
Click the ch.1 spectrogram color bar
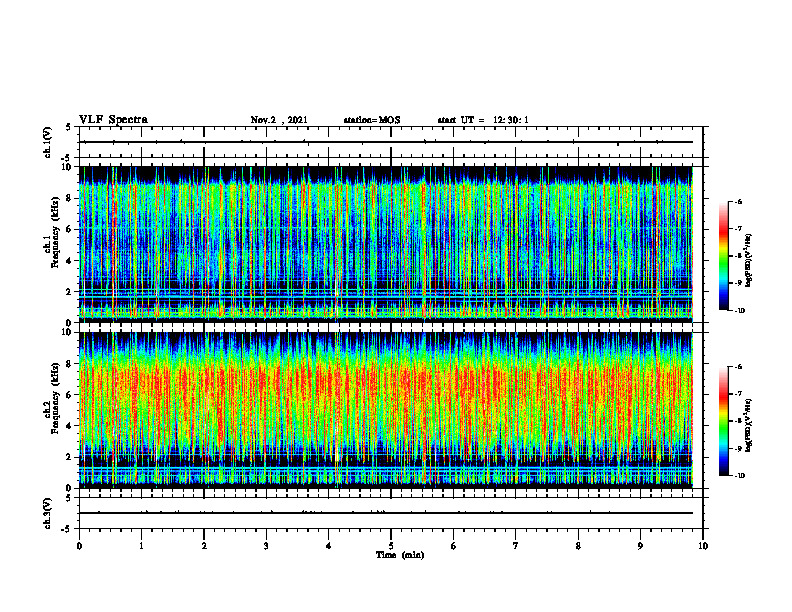[x=723, y=256]
